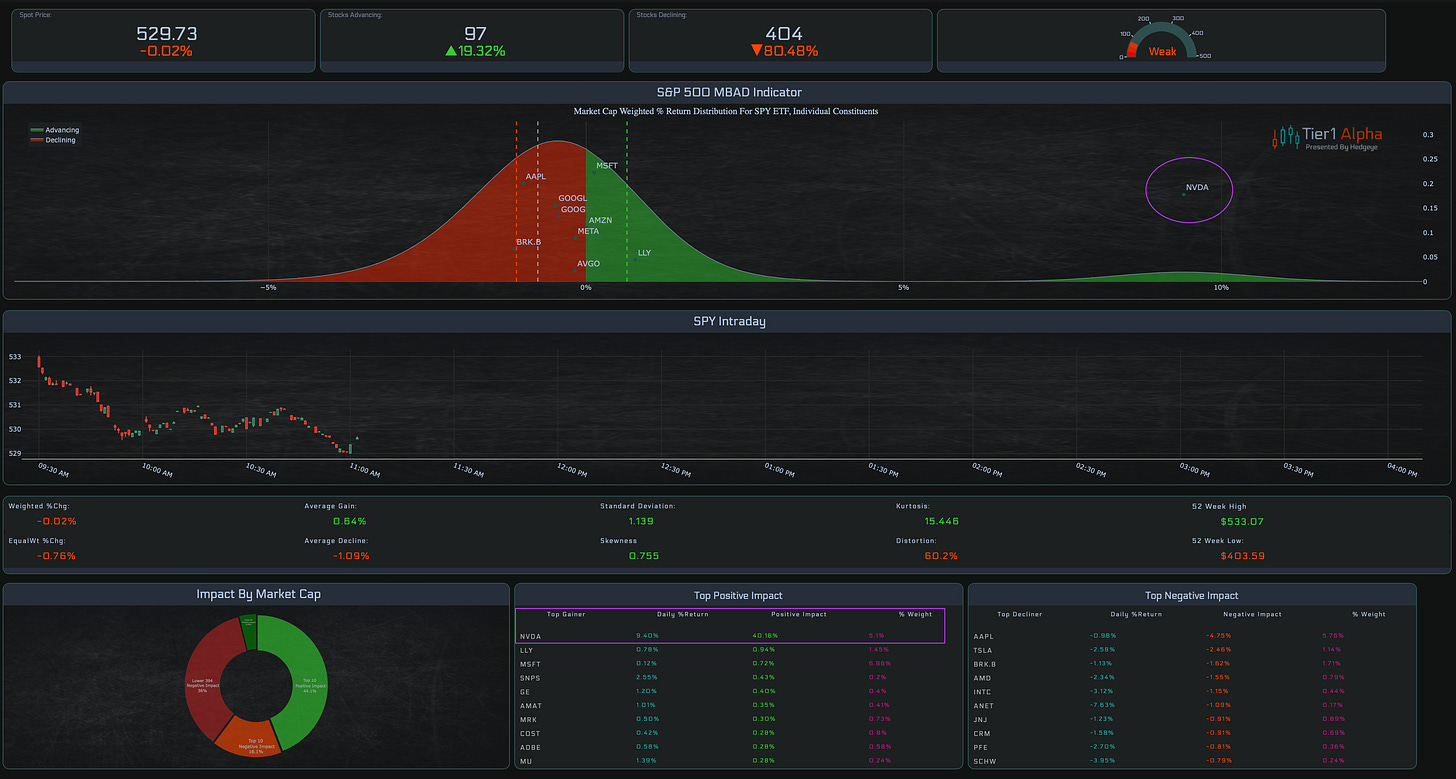Click the Average Decline value -1.09%

(x=350, y=555)
